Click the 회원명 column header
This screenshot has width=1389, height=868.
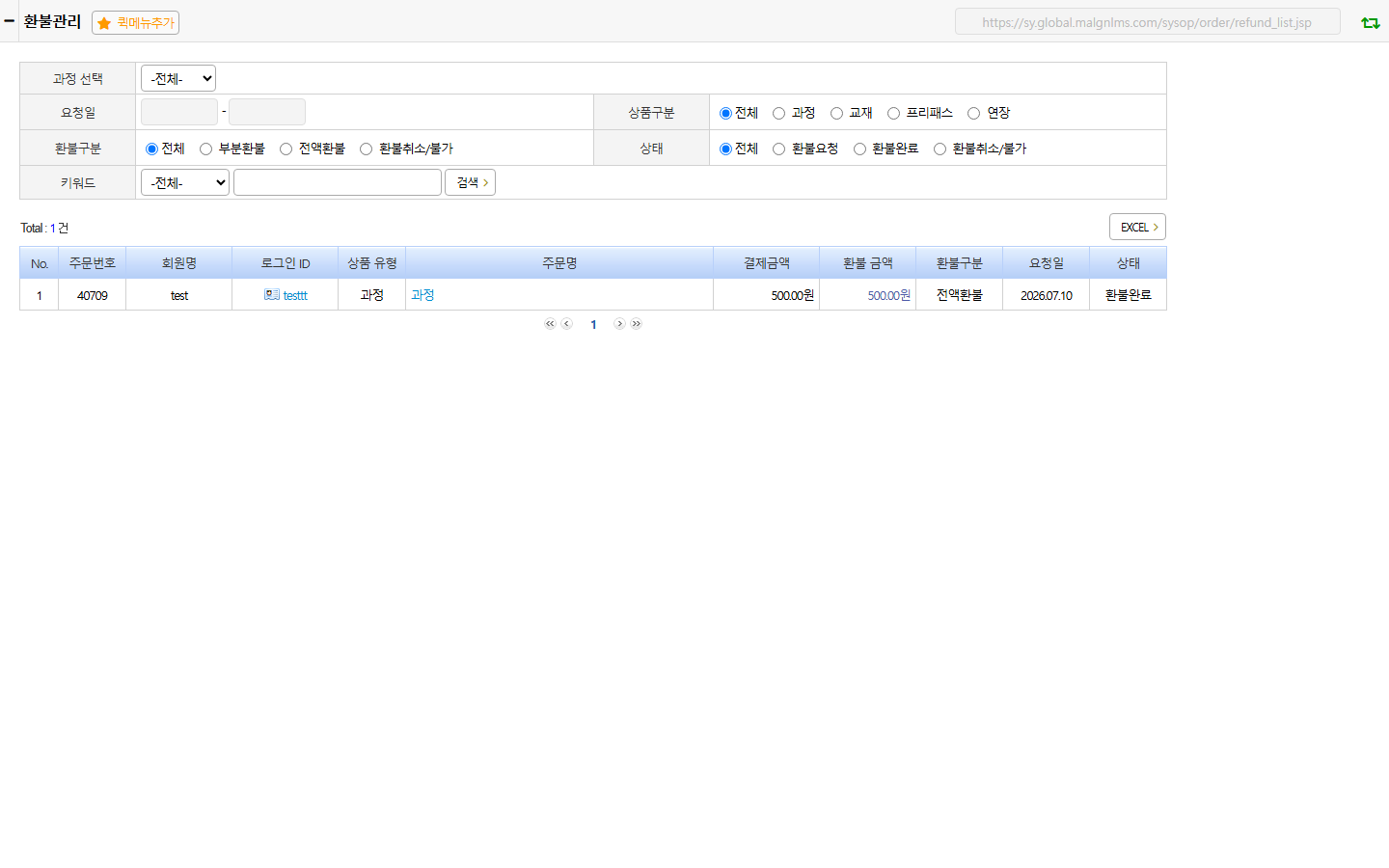(x=179, y=263)
